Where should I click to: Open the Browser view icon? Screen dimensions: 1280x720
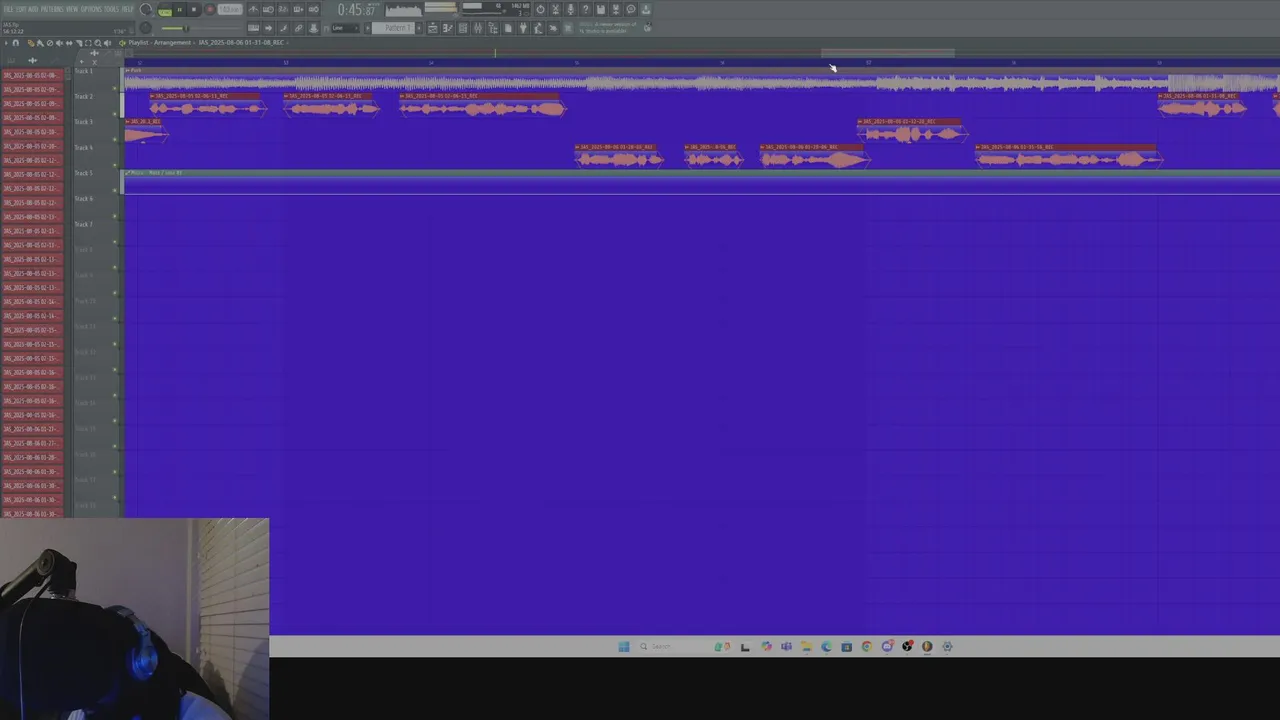coord(492,28)
